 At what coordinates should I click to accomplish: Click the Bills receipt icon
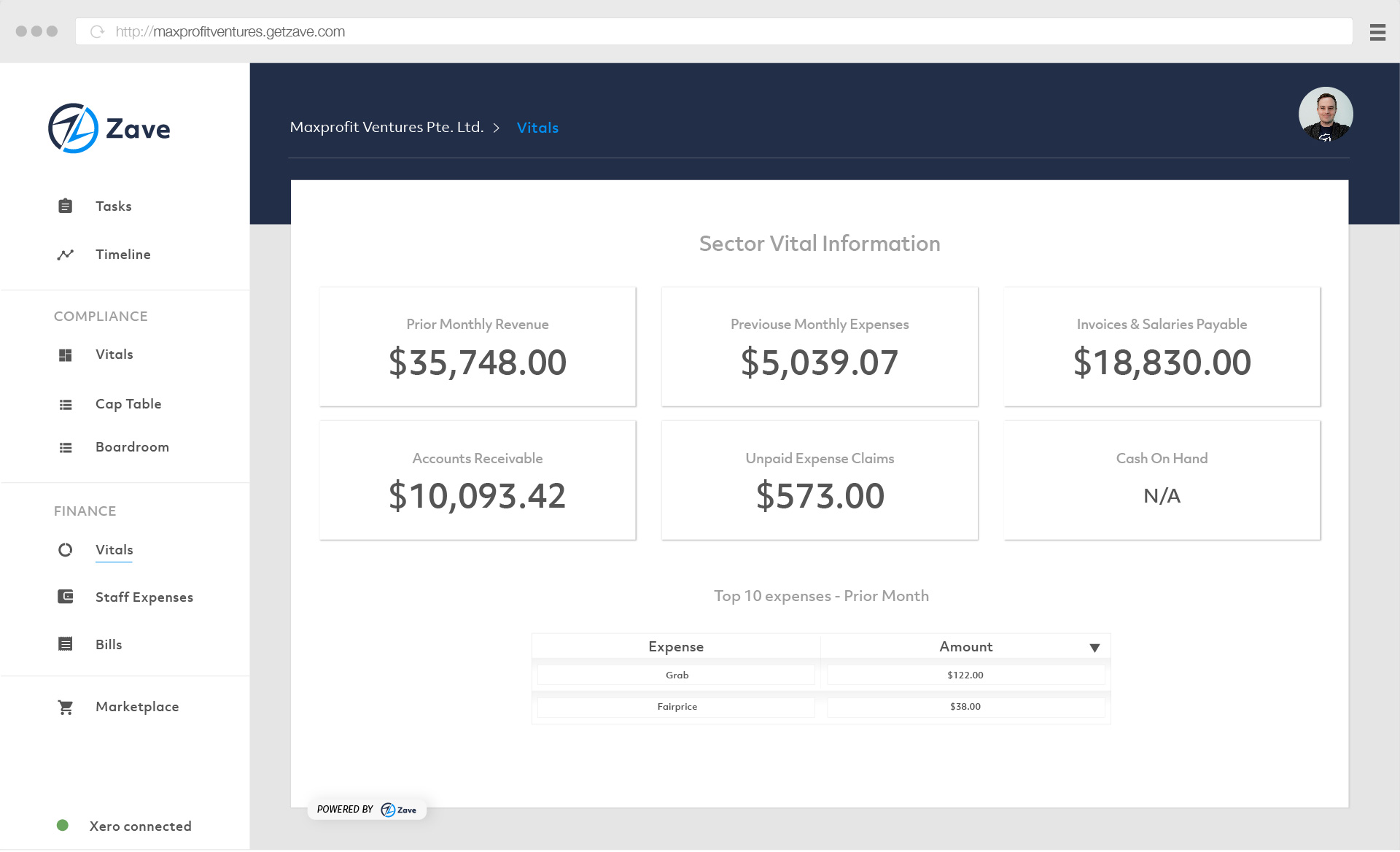[65, 644]
